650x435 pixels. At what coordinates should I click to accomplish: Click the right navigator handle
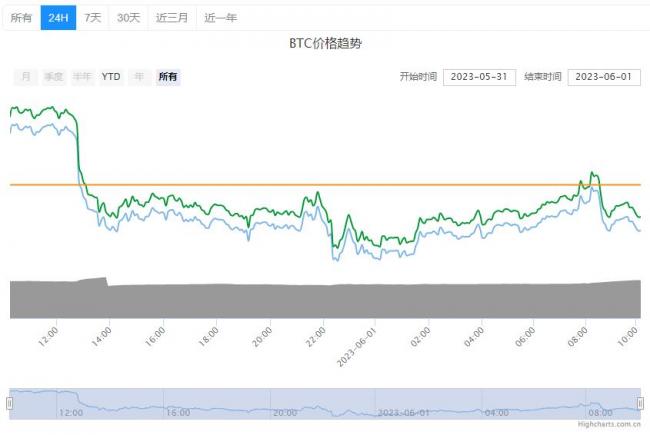click(x=641, y=403)
